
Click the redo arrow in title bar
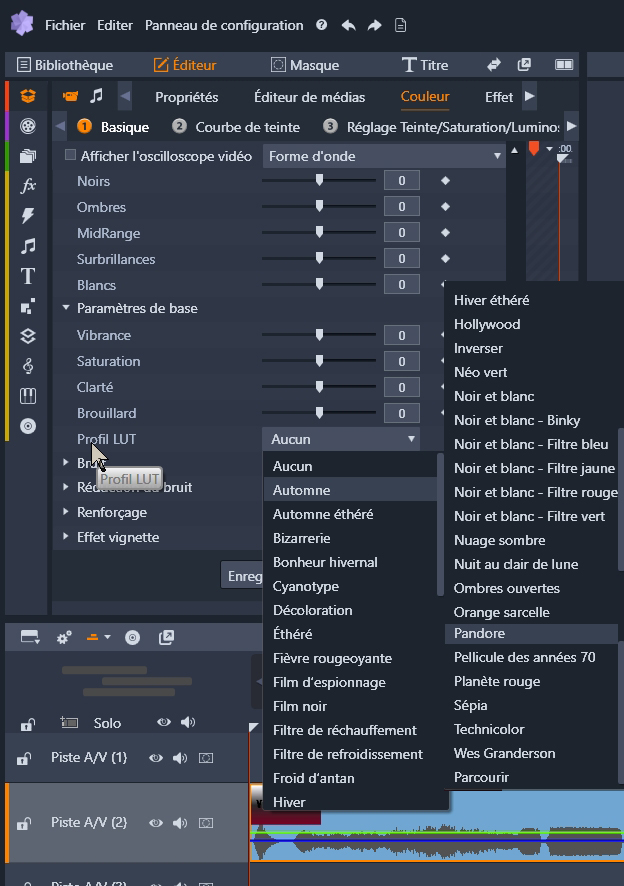tap(374, 25)
